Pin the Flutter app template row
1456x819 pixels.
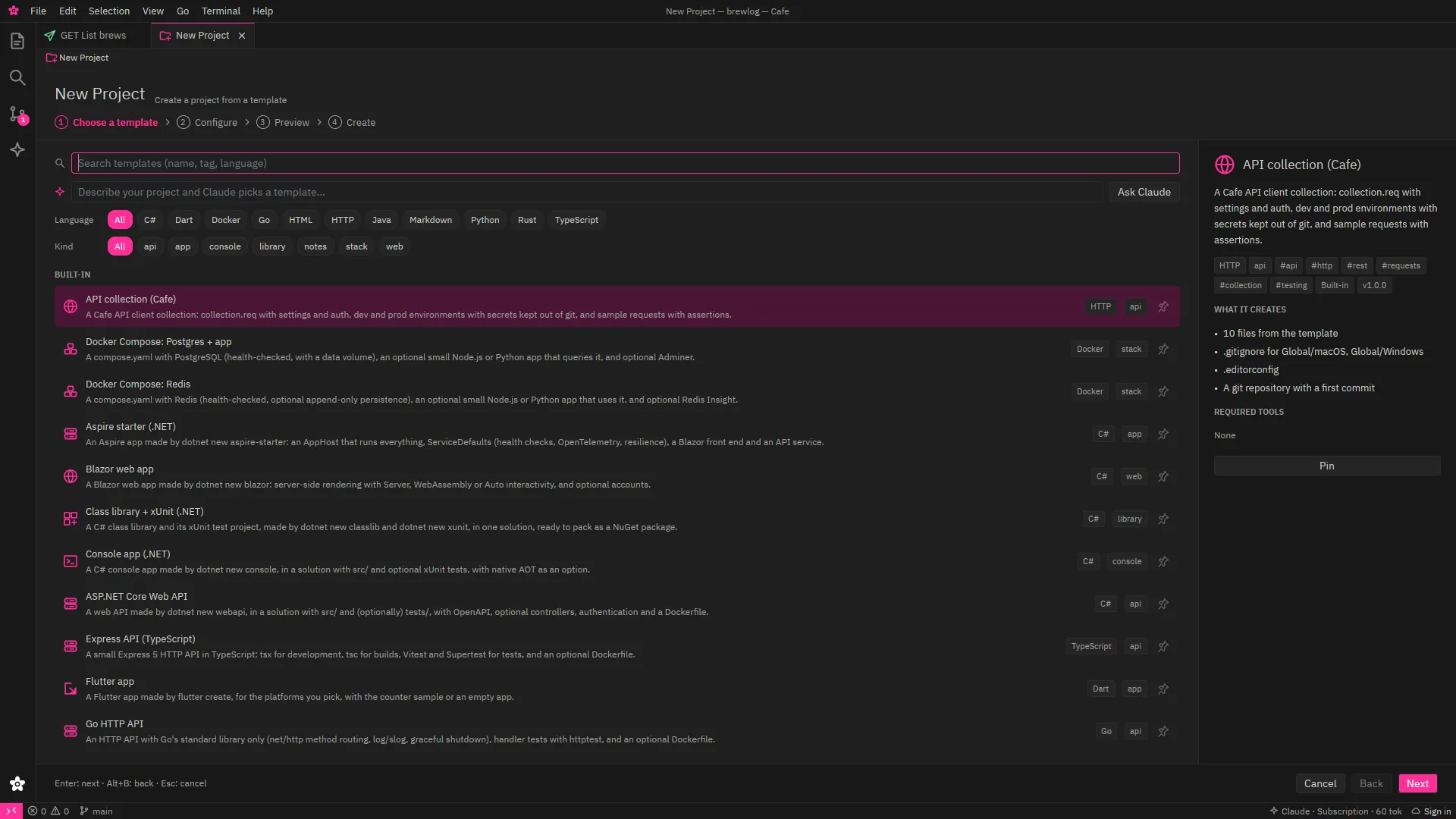tap(1163, 689)
